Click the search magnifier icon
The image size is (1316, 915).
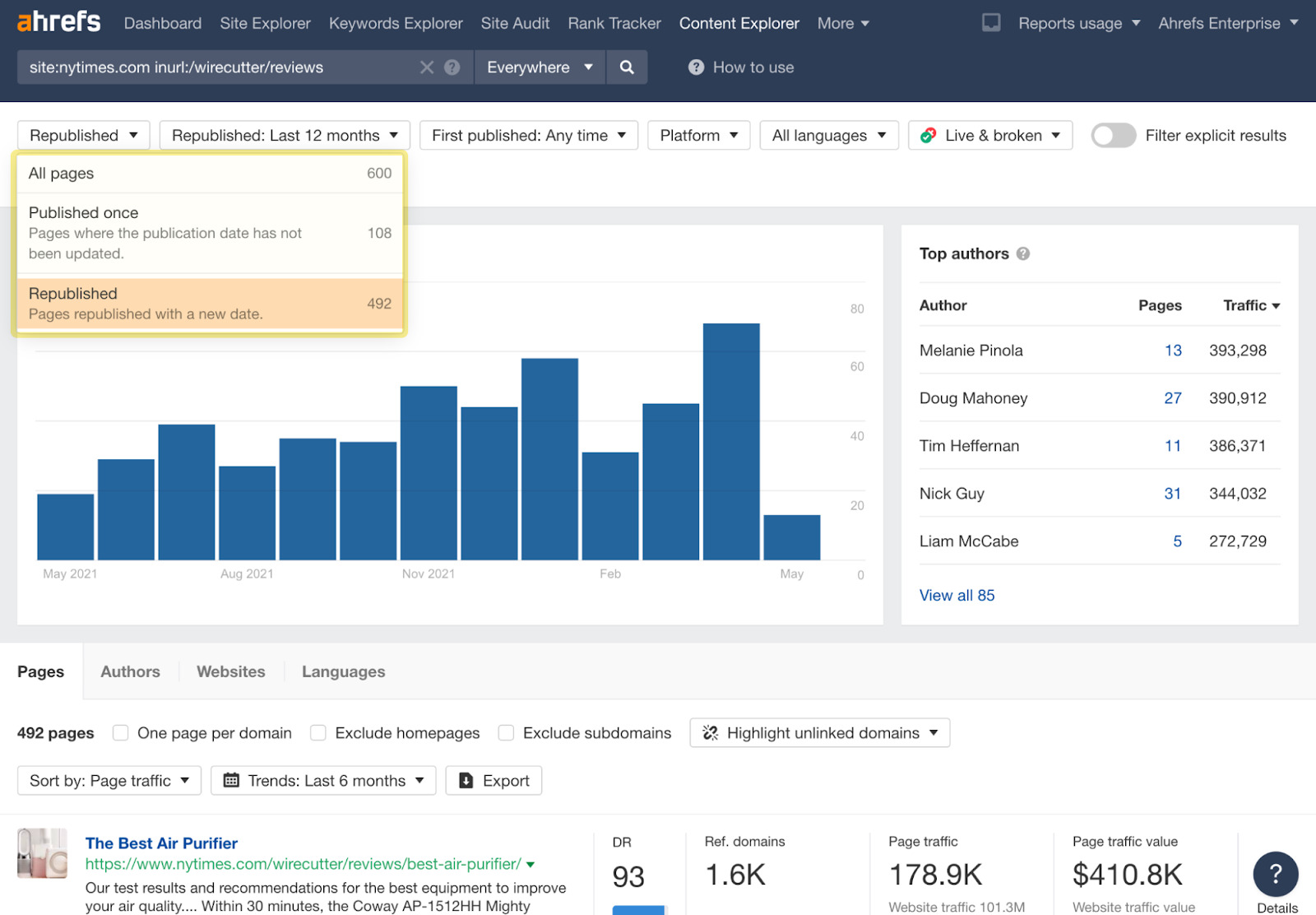pyautogui.click(x=627, y=67)
